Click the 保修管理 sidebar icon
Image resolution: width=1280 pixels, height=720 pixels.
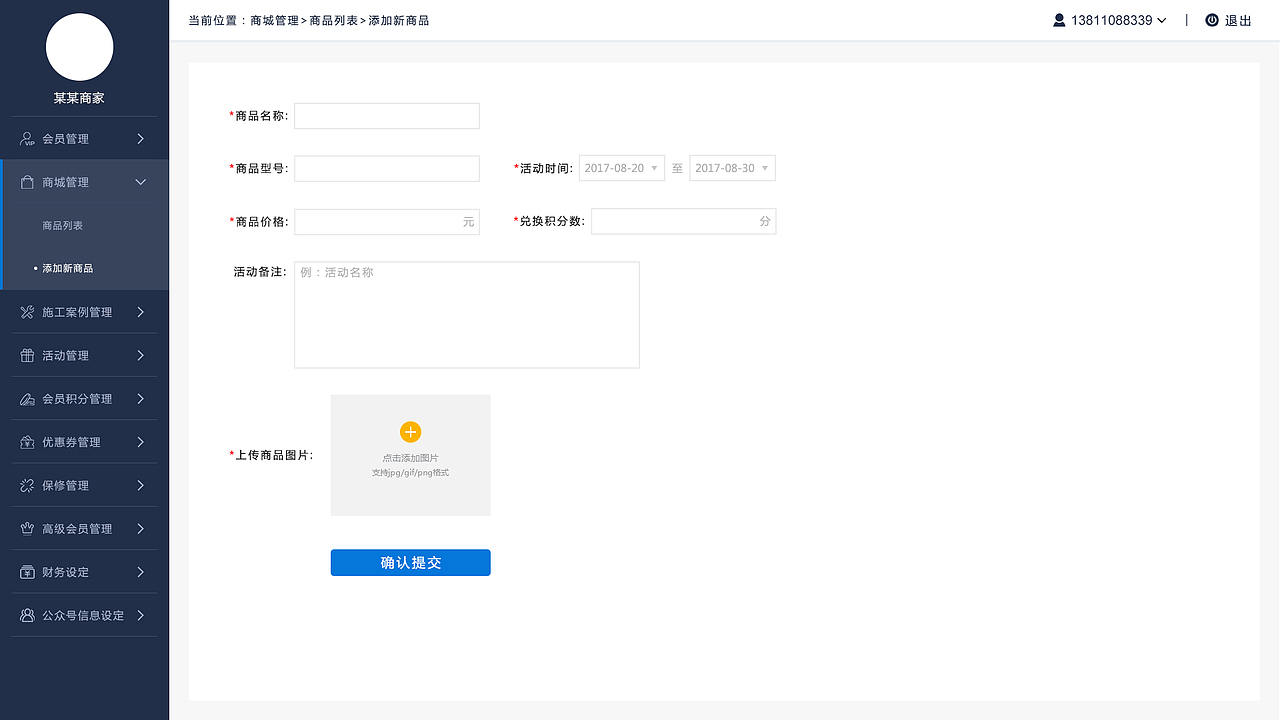[27, 485]
